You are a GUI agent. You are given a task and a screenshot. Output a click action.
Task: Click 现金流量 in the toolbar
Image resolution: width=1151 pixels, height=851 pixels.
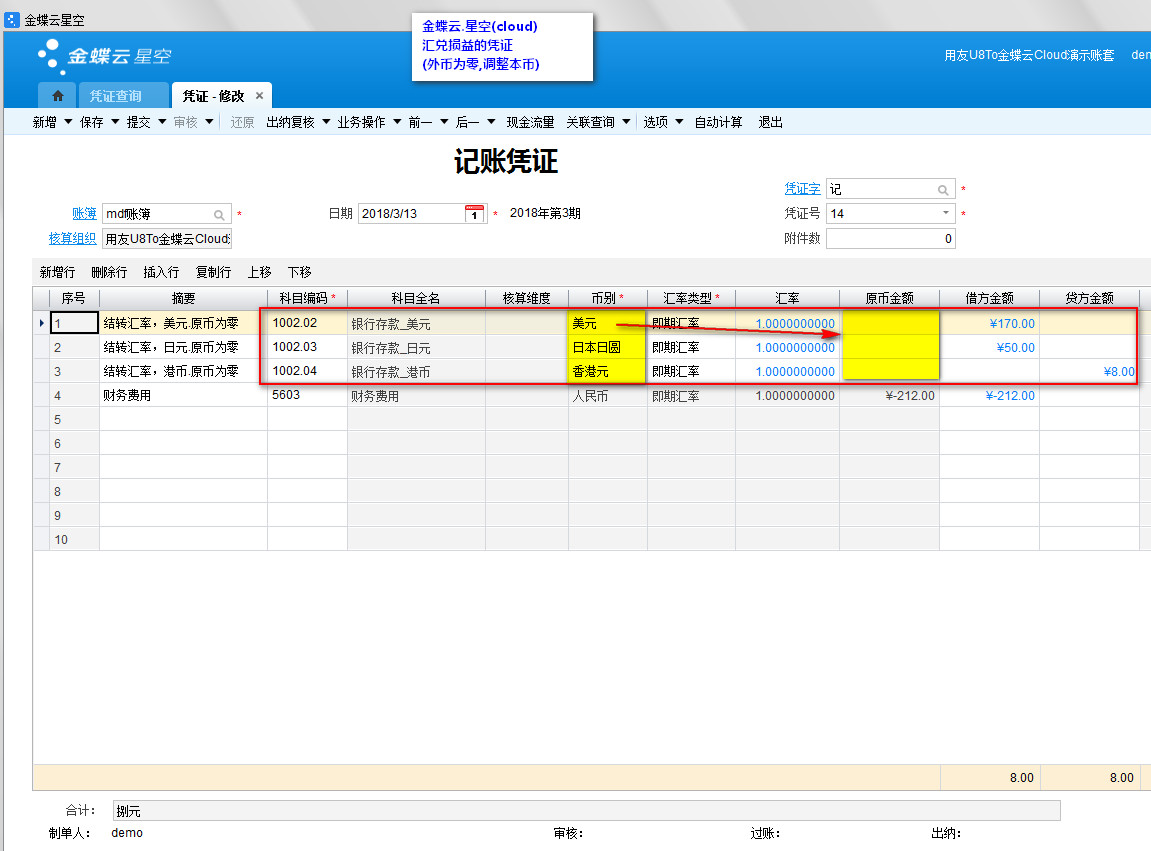click(530, 122)
